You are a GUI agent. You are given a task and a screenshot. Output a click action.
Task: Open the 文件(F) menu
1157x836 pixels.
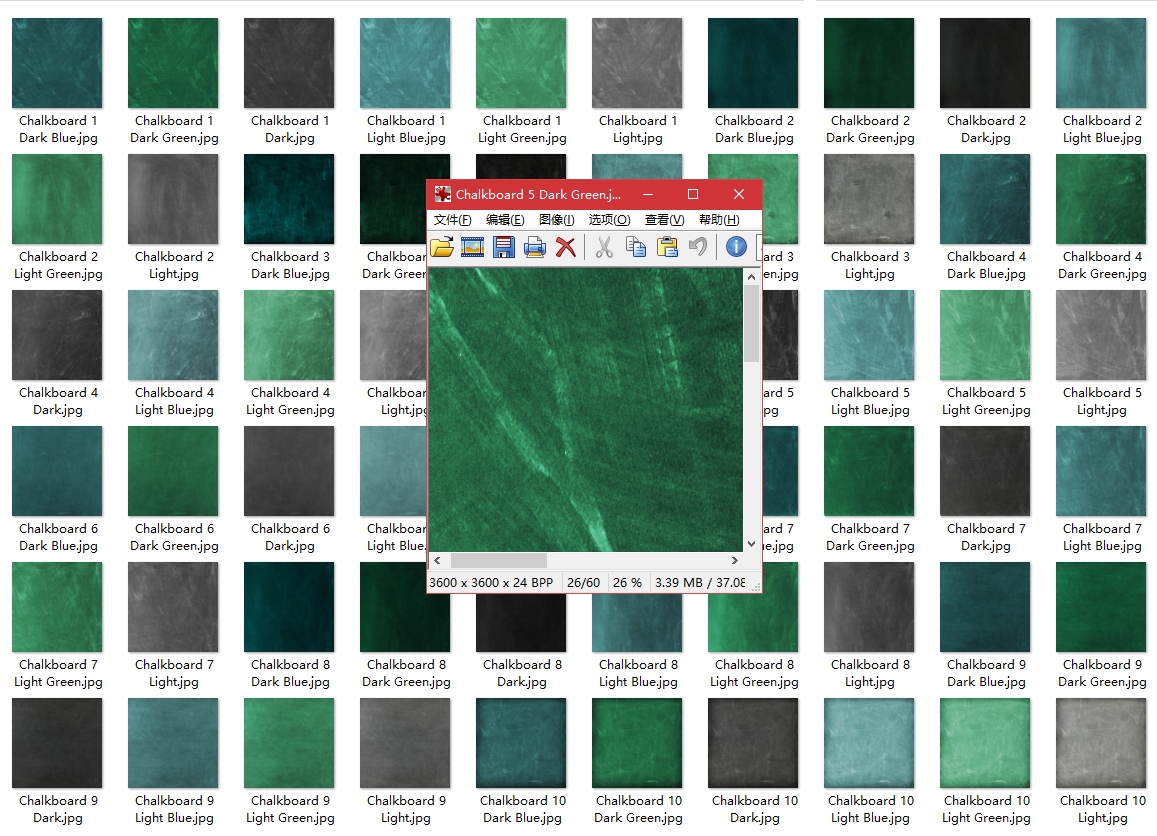(x=452, y=220)
